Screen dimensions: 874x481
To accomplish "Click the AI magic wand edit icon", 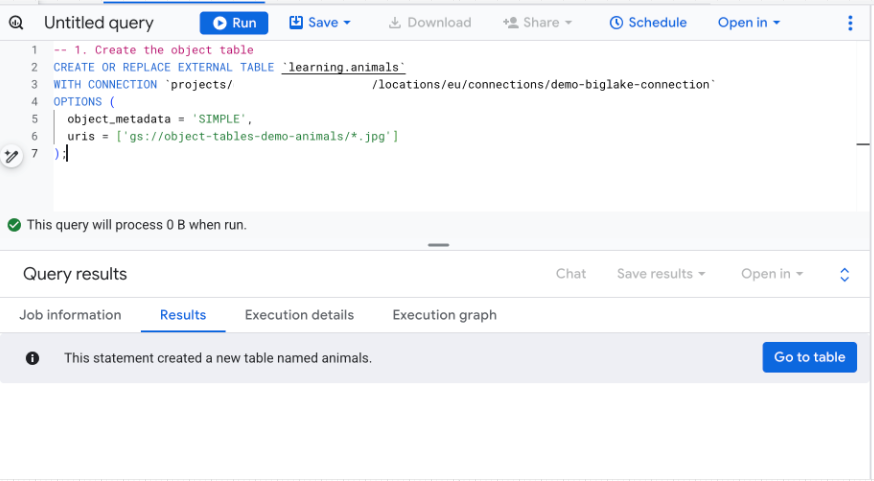I will tap(11, 156).
